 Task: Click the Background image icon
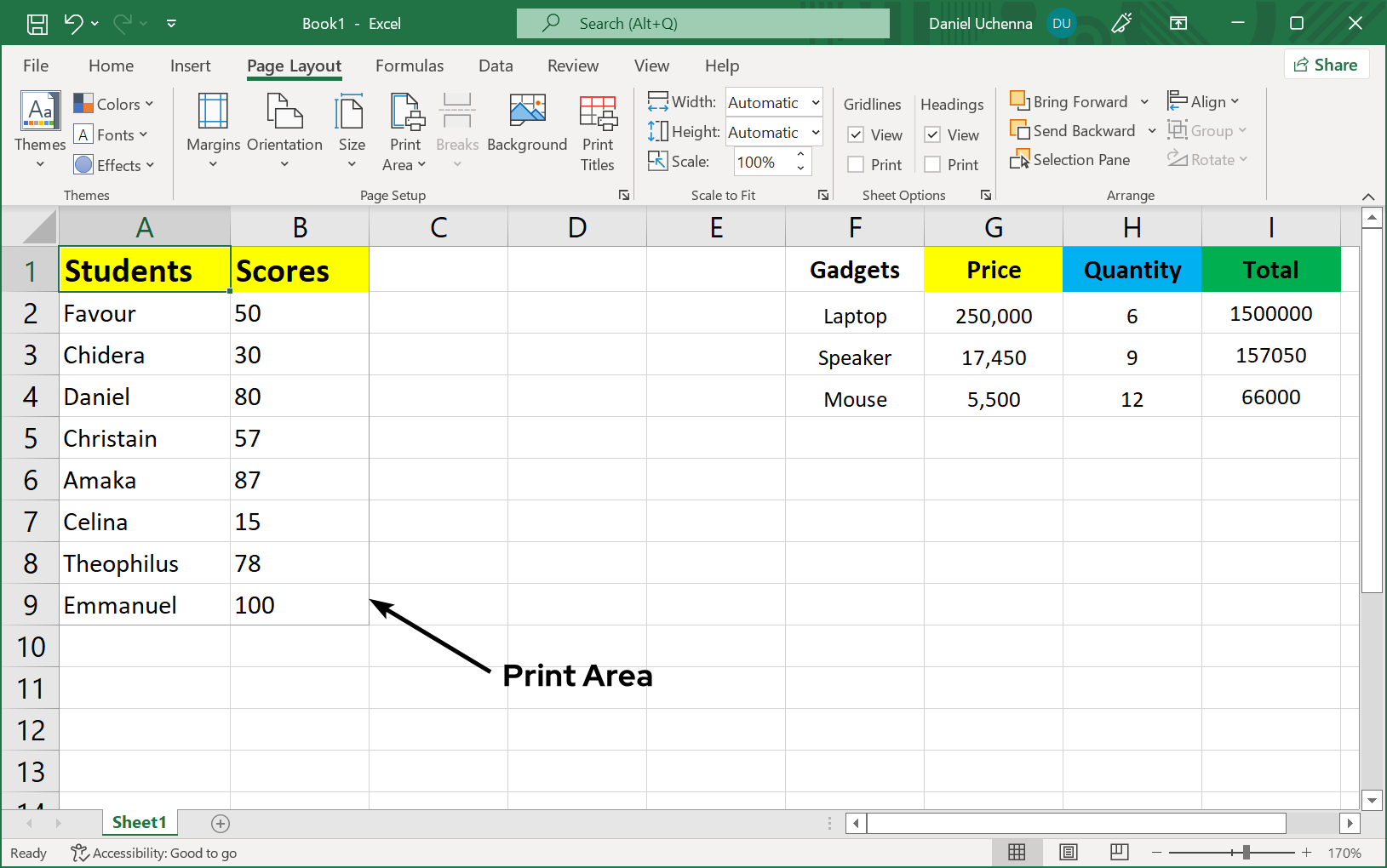pyautogui.click(x=527, y=112)
